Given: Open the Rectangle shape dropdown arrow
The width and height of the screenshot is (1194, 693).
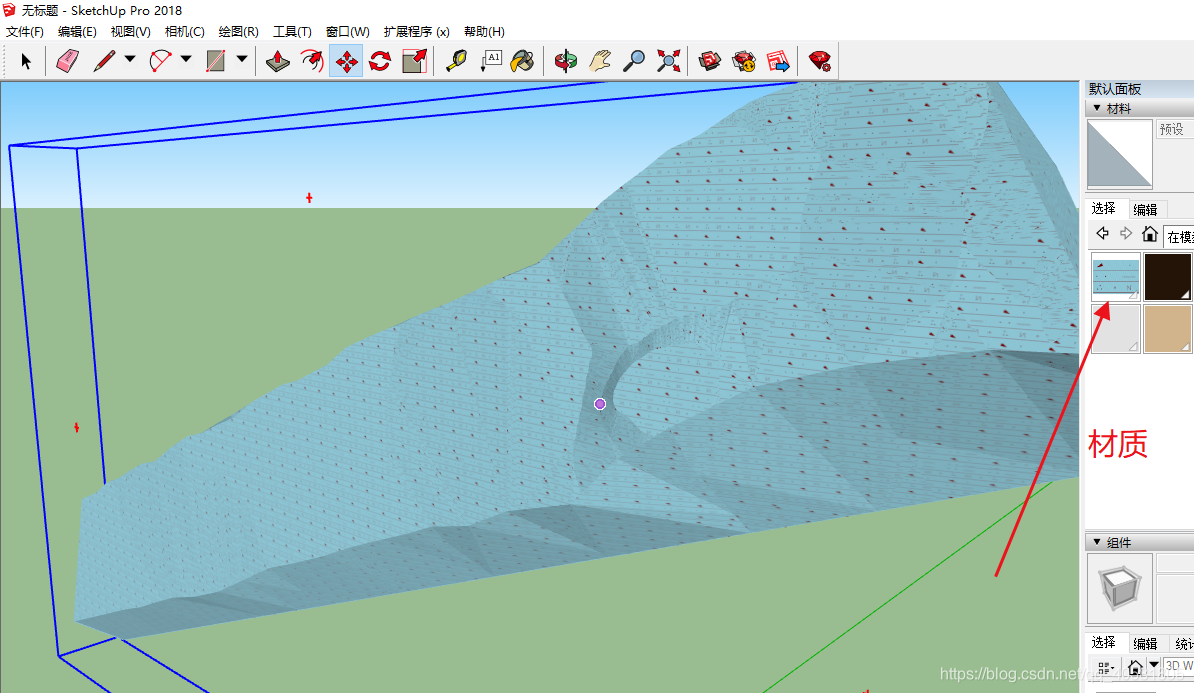Looking at the screenshot, I should click(242, 59).
